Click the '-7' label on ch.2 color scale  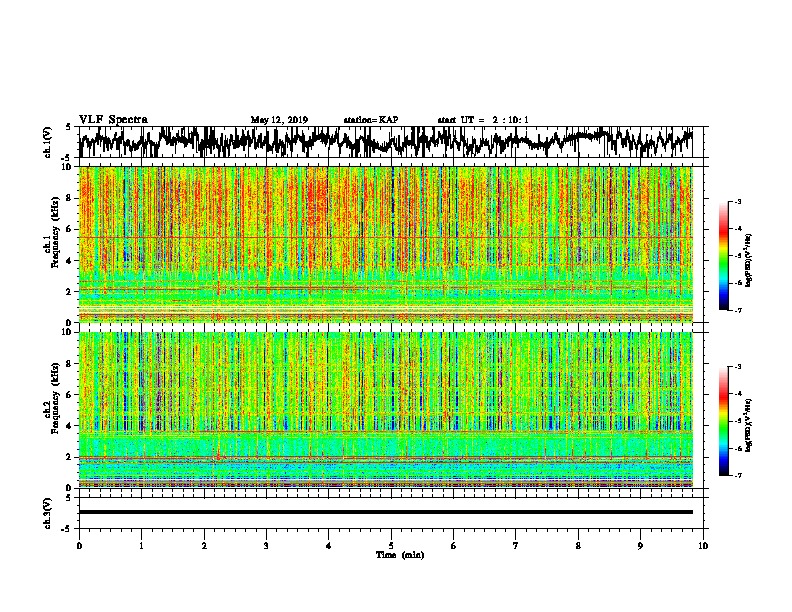click(x=738, y=476)
